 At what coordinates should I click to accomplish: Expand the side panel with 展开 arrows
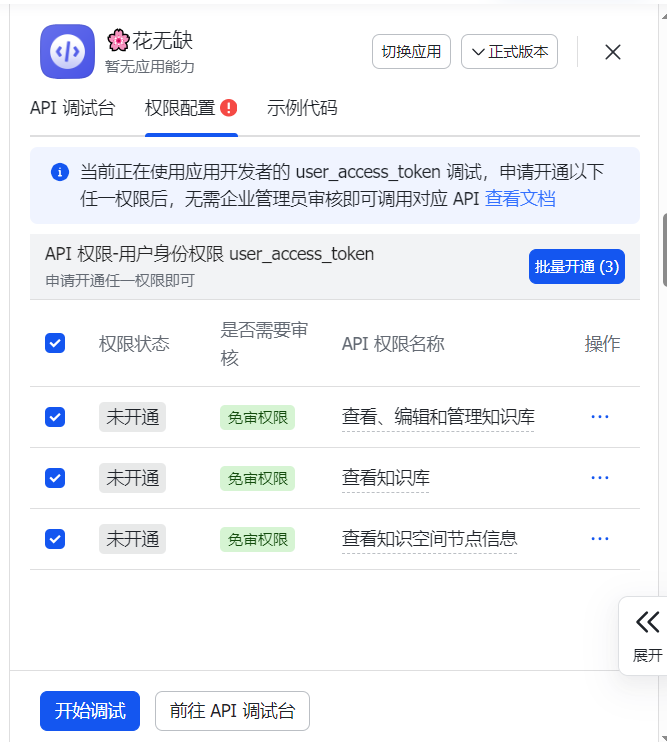[647, 635]
